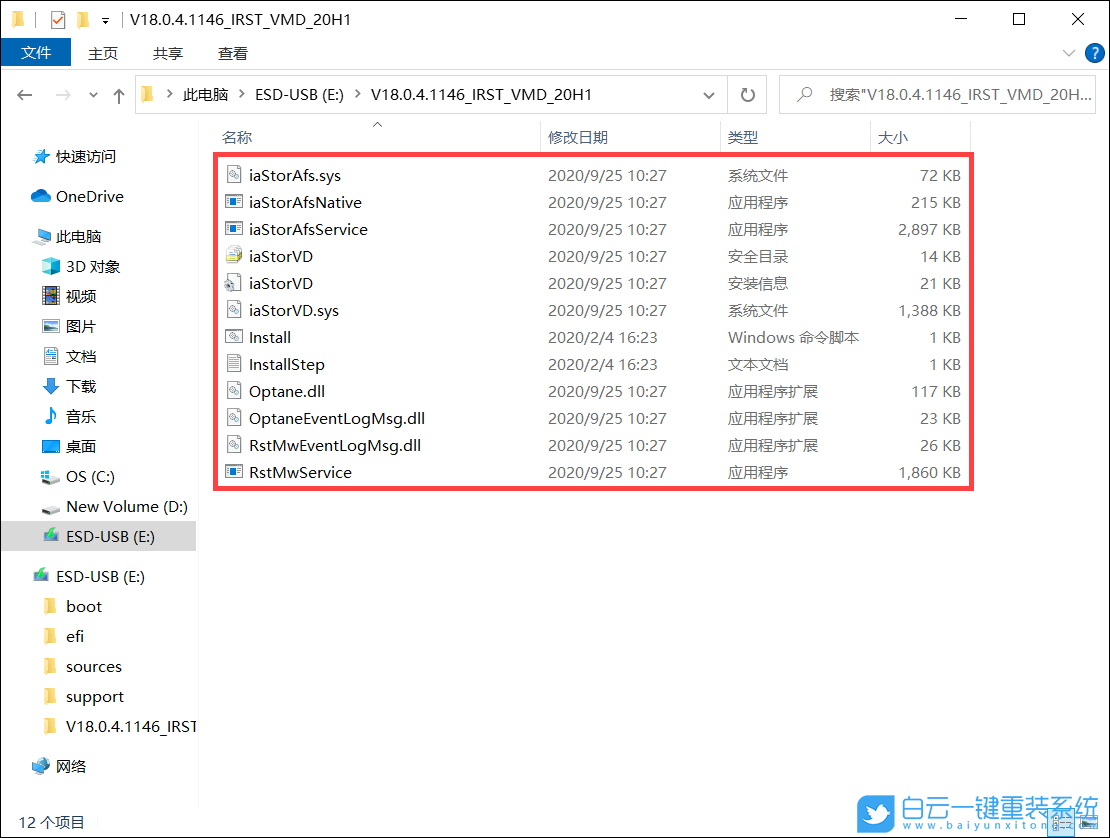This screenshot has height=838, width=1110.
Task: Open the 文件 (File) menu
Action: tap(36, 53)
